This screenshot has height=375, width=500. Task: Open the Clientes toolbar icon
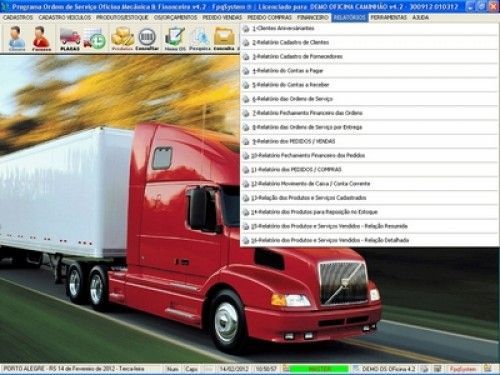[16, 38]
